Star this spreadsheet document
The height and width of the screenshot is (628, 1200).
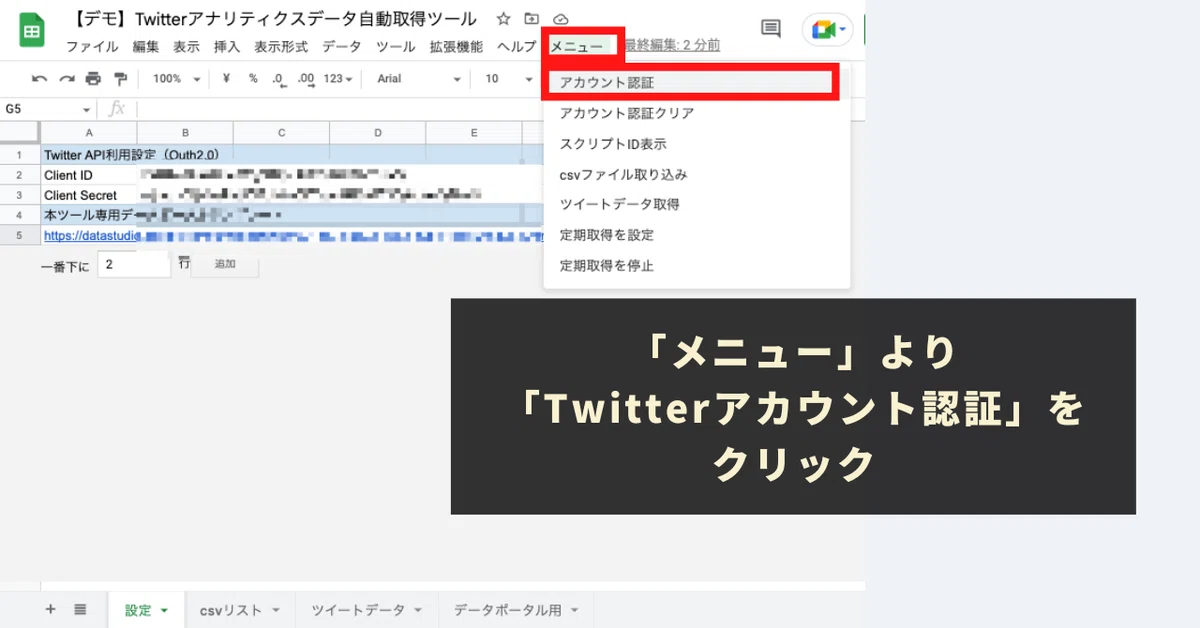pos(504,19)
